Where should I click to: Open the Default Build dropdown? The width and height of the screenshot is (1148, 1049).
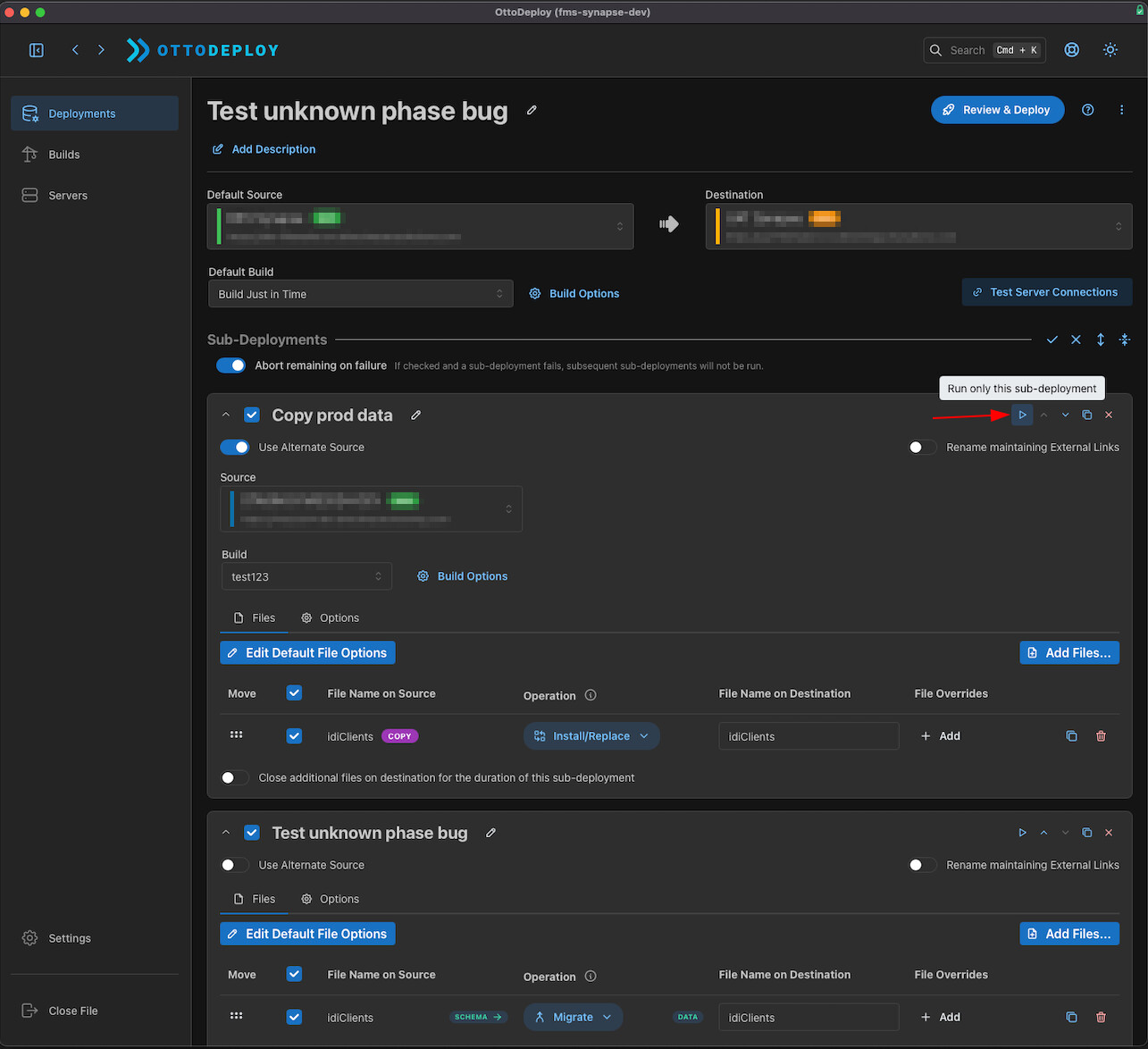pos(360,294)
